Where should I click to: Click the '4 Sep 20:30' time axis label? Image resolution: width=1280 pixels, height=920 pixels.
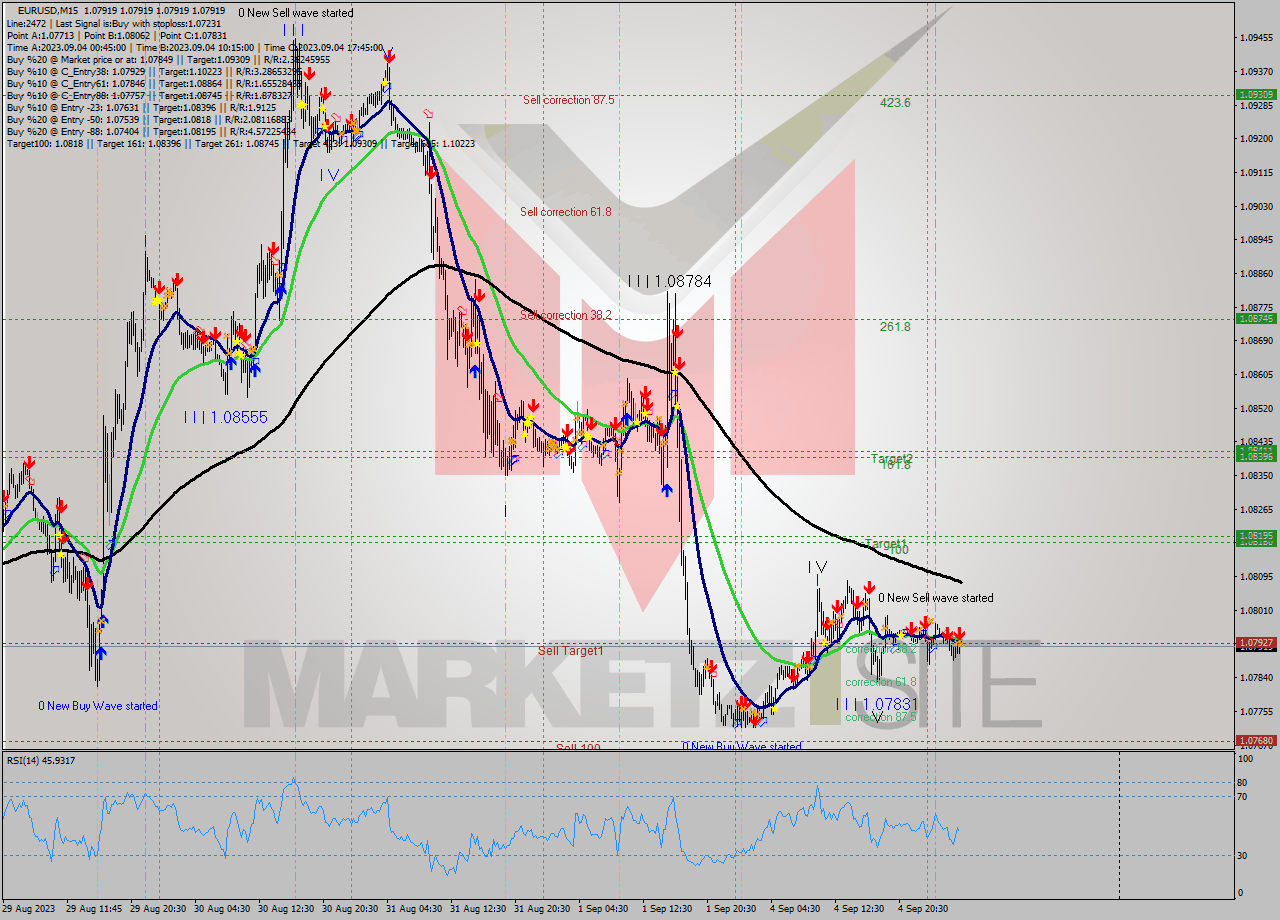coord(923,909)
